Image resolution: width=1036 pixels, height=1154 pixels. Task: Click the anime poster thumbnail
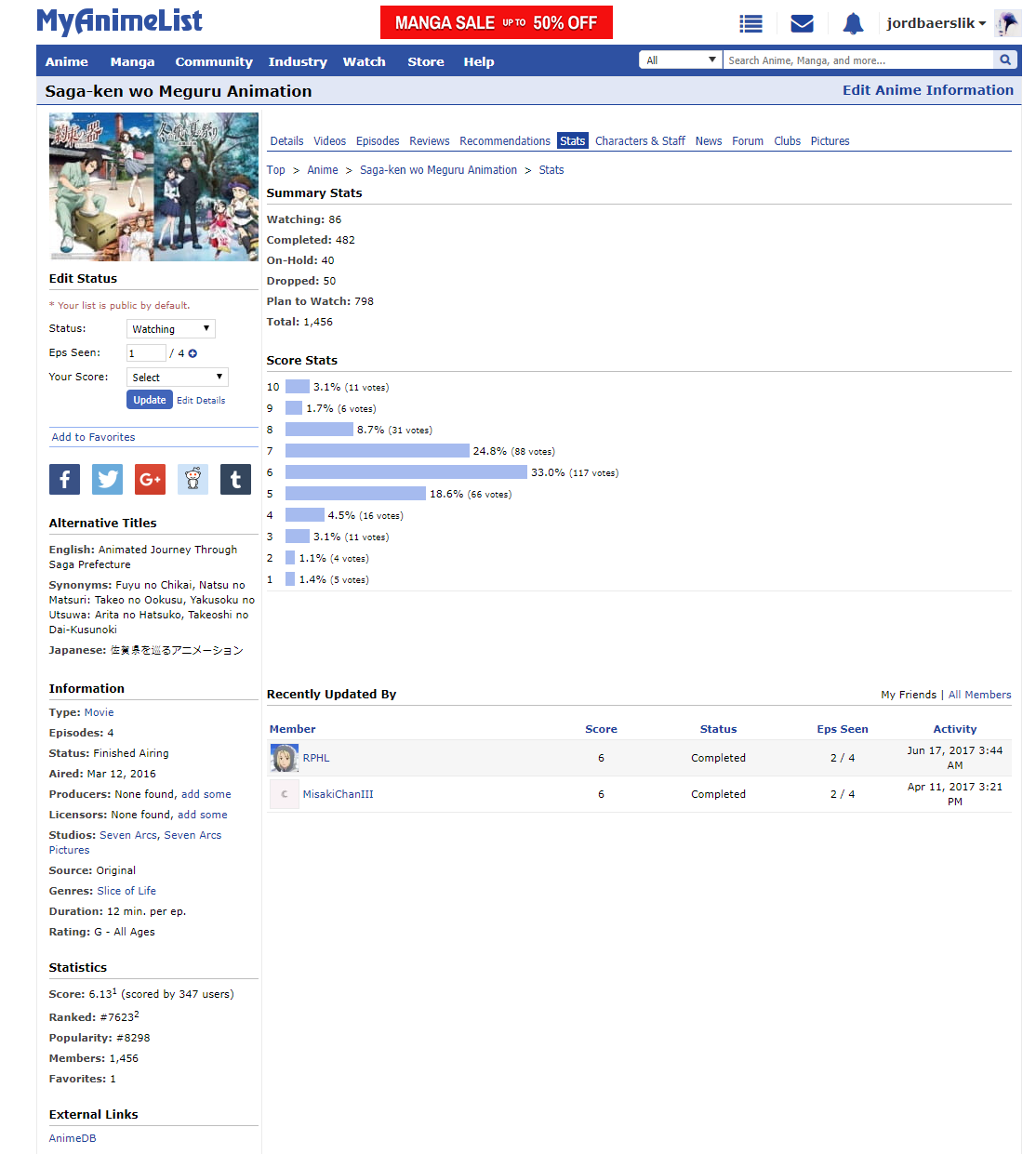point(153,187)
